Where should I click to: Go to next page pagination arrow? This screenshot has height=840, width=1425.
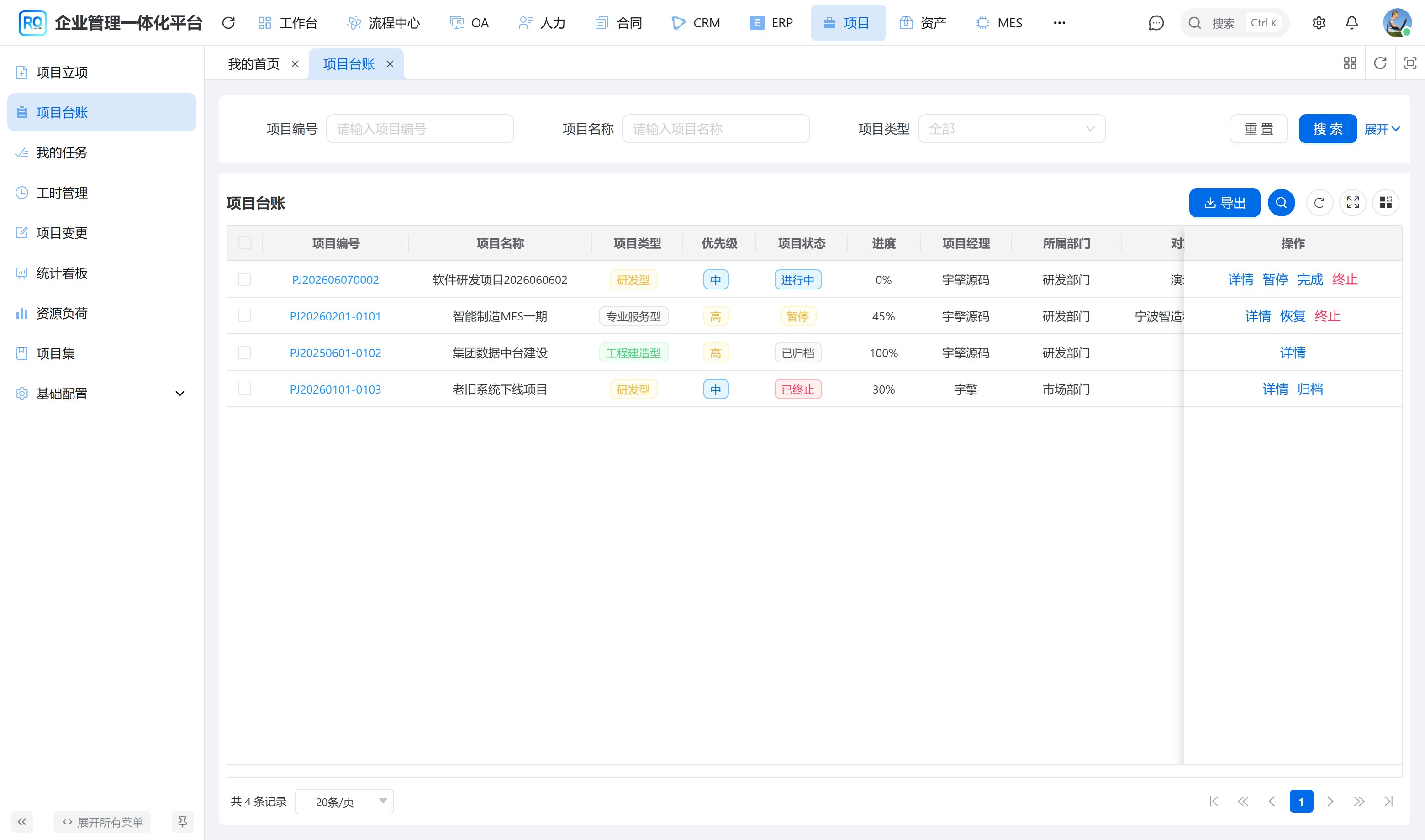pos(1330,802)
